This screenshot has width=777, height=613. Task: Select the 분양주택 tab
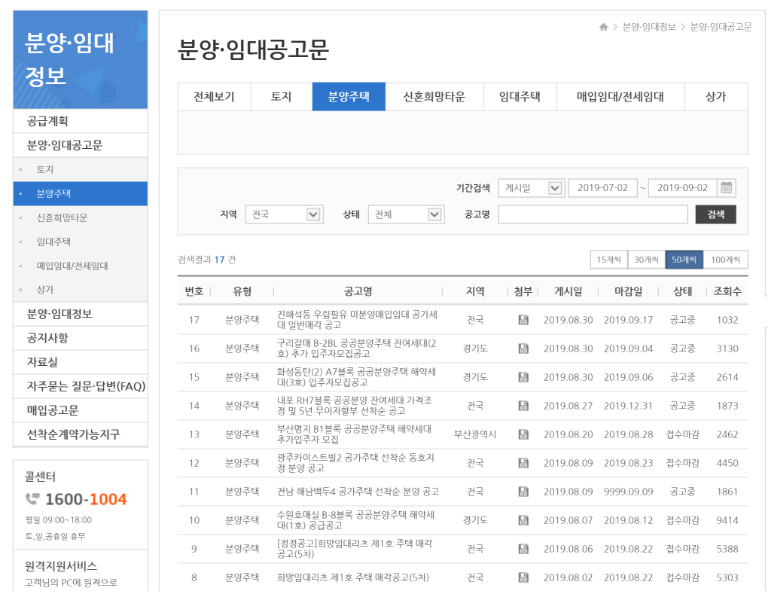click(x=349, y=97)
